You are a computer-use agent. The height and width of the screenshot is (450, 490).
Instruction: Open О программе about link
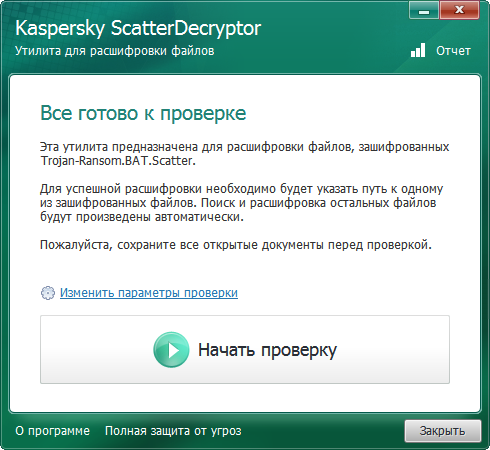click(x=53, y=431)
